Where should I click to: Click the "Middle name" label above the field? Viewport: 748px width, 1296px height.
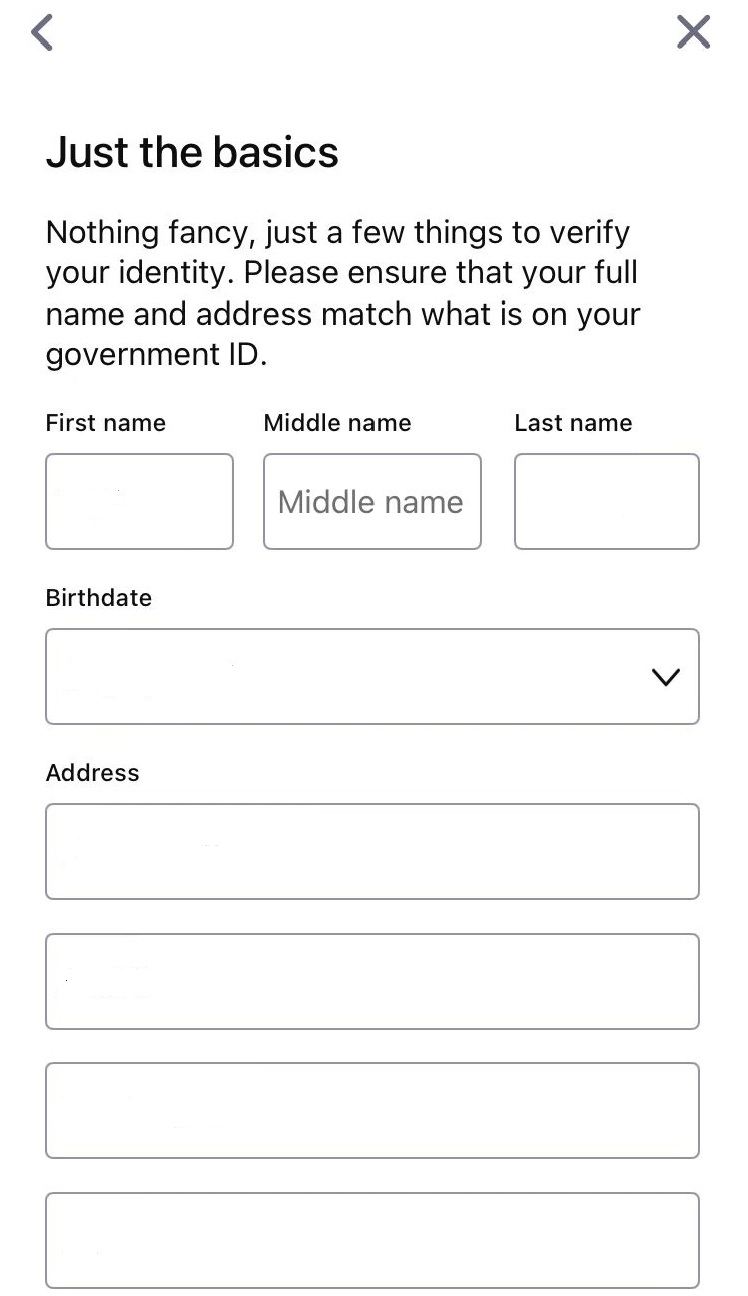[337, 423]
